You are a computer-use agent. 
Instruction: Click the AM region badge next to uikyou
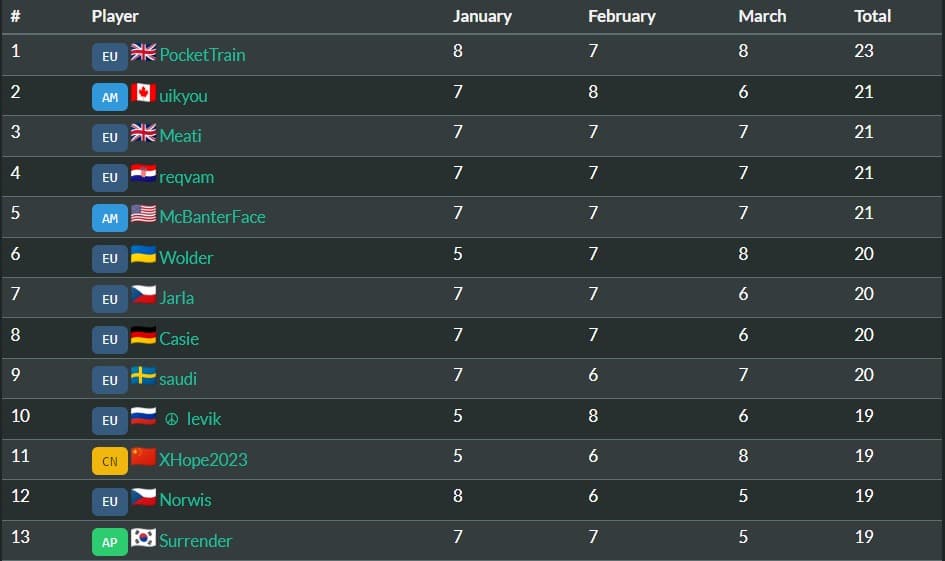(110, 97)
